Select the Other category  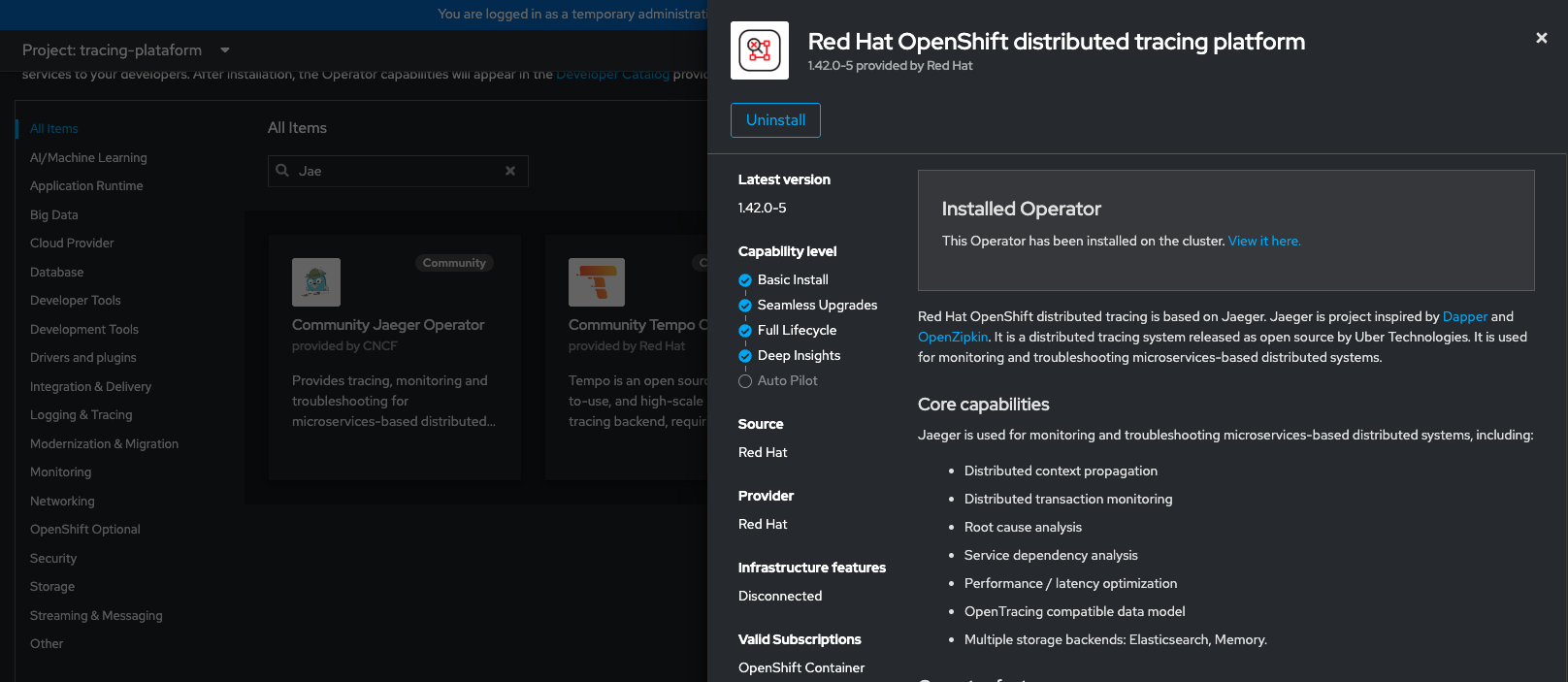tap(47, 644)
